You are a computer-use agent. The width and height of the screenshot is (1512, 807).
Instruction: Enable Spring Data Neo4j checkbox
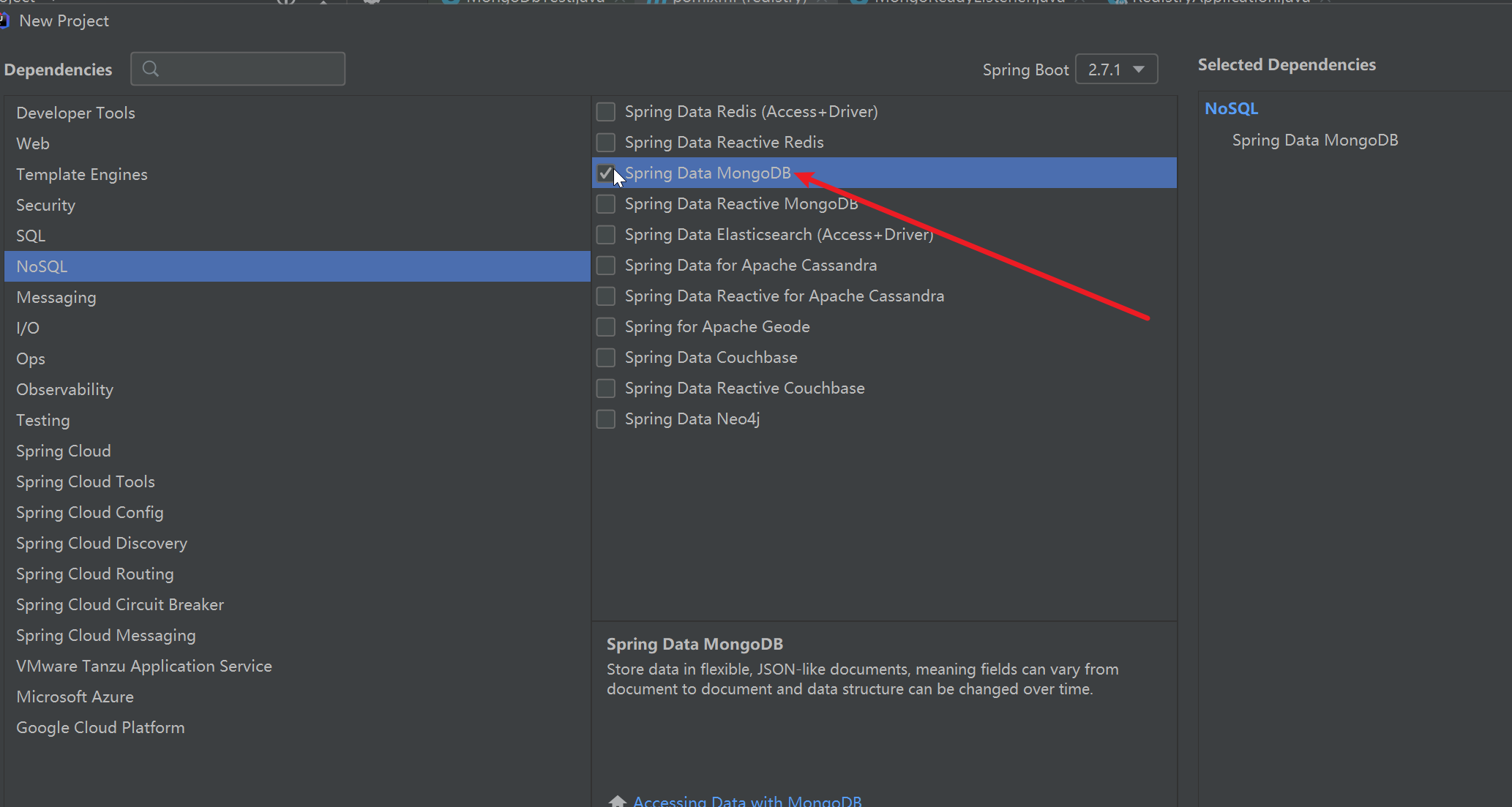coord(605,419)
